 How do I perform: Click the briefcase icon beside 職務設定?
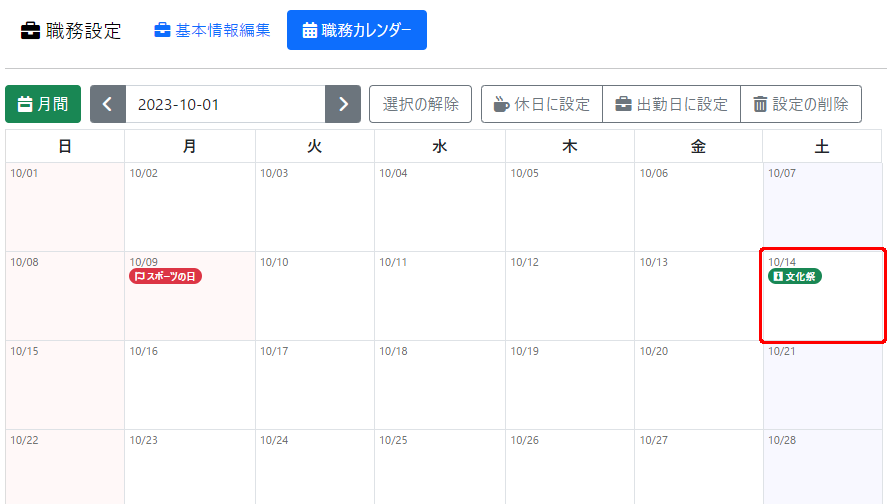(x=31, y=31)
